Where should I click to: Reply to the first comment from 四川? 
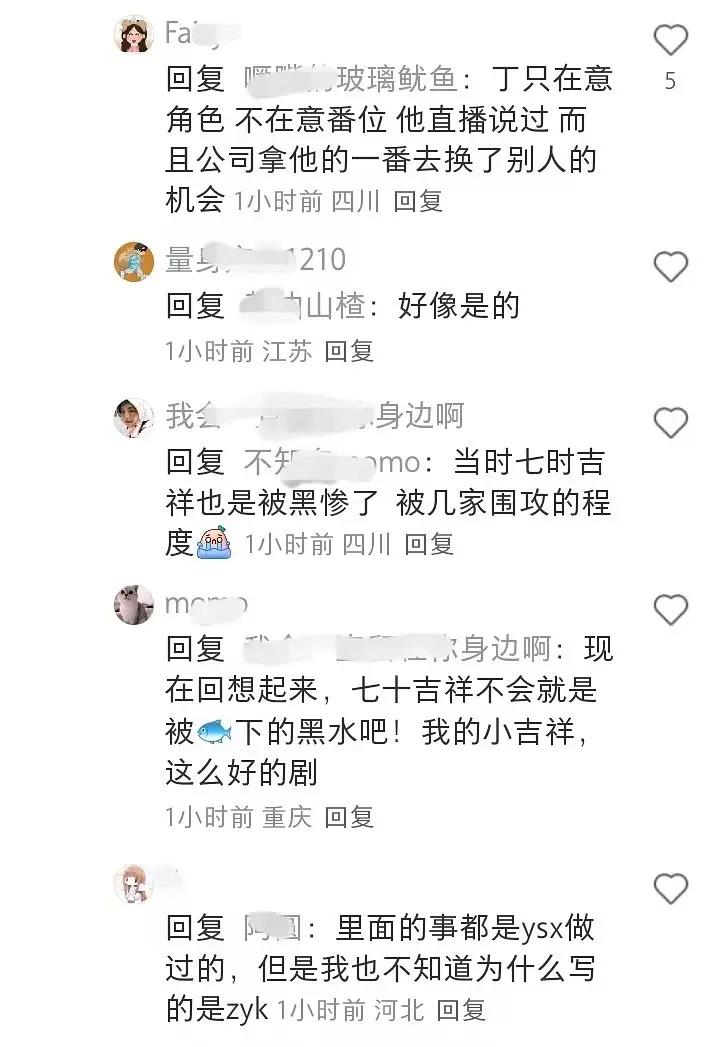[x=417, y=201]
